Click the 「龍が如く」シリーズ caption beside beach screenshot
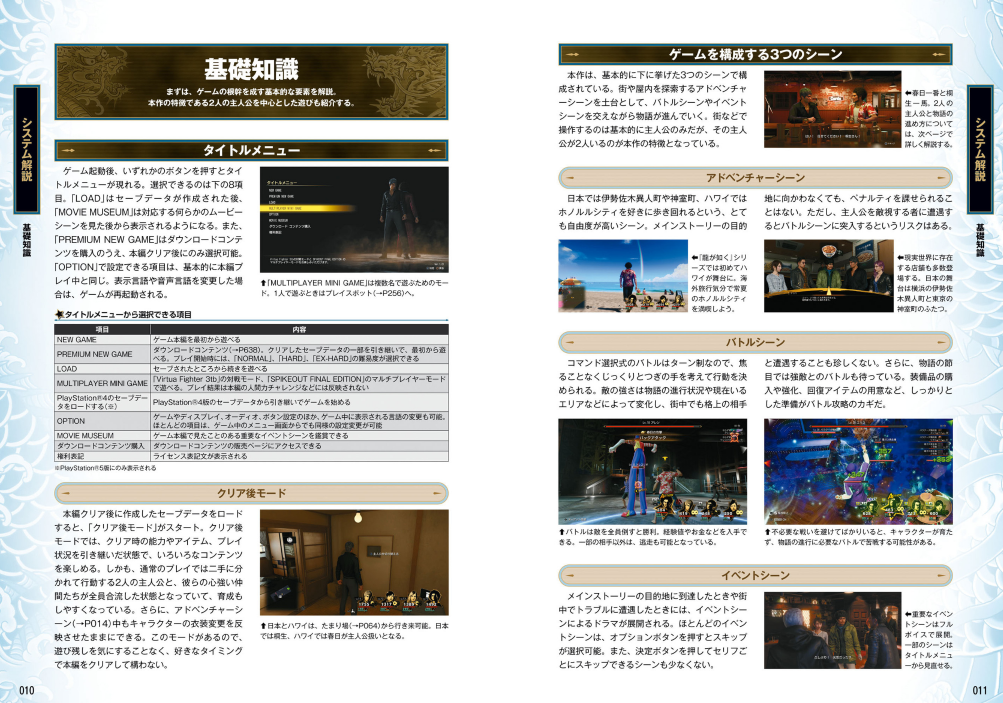Viewport: 1003px width, 703px height. pyautogui.click(x=719, y=283)
